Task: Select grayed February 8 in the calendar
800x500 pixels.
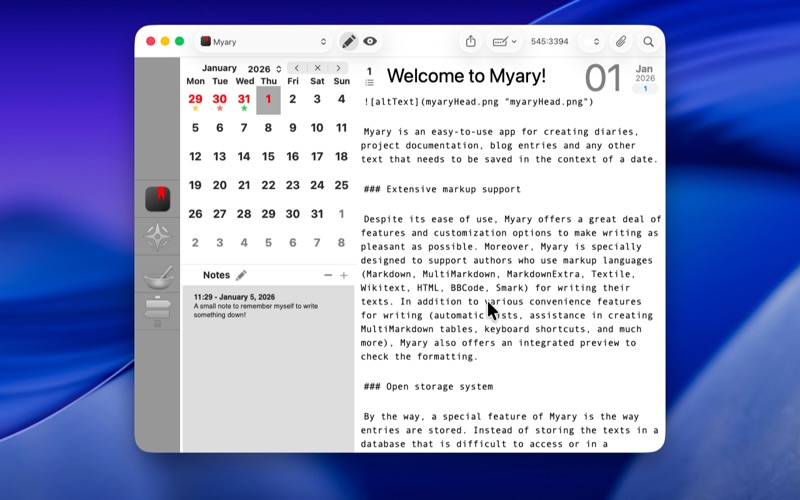Action: 341,242
